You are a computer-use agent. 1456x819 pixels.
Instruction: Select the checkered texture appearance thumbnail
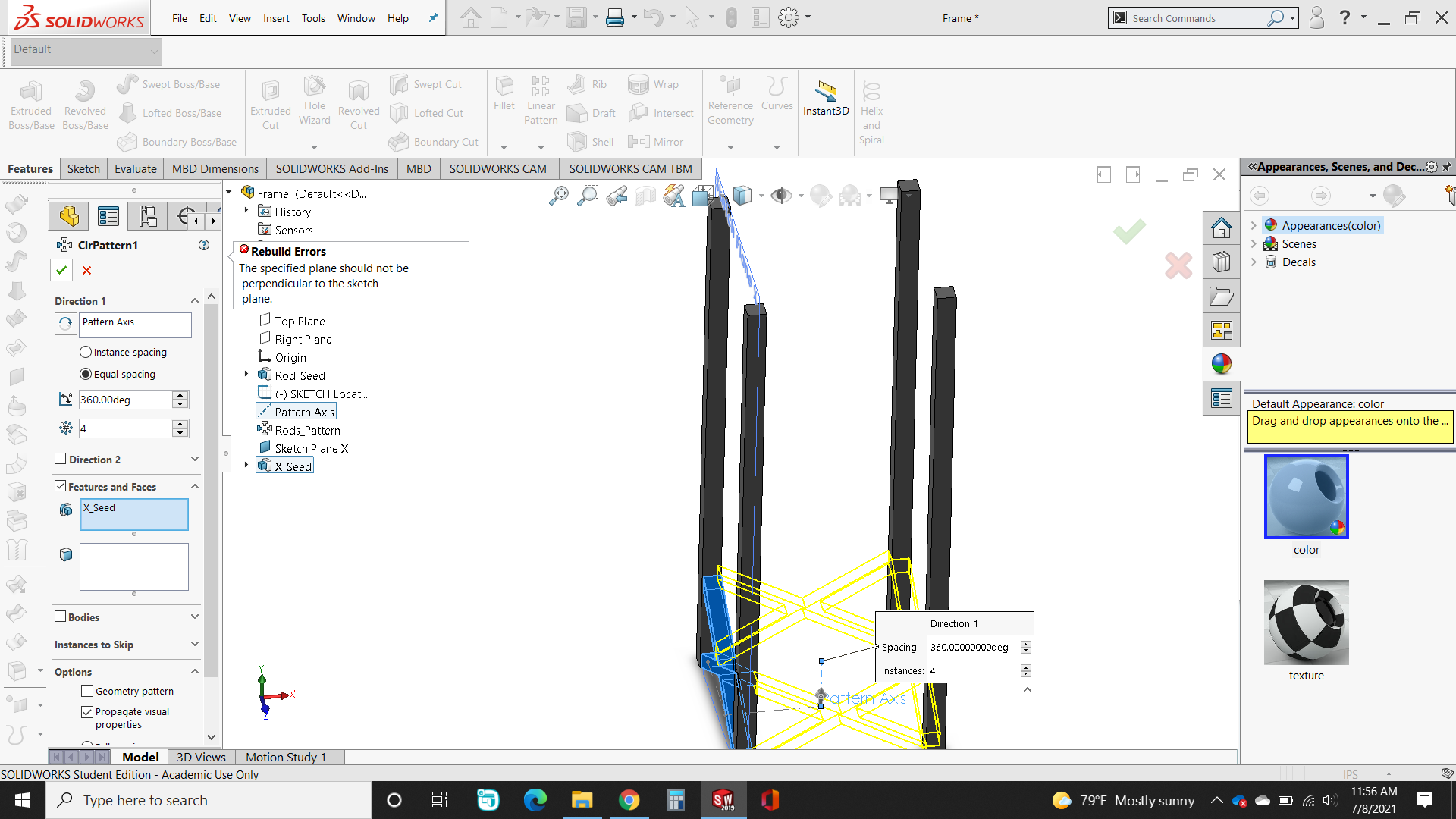pos(1306,623)
